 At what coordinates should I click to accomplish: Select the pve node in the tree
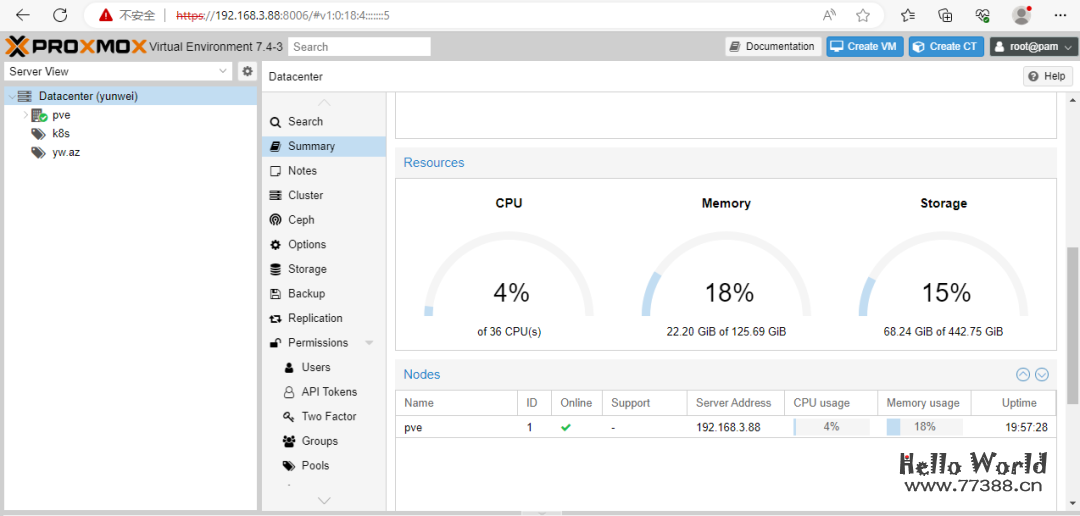(x=61, y=115)
